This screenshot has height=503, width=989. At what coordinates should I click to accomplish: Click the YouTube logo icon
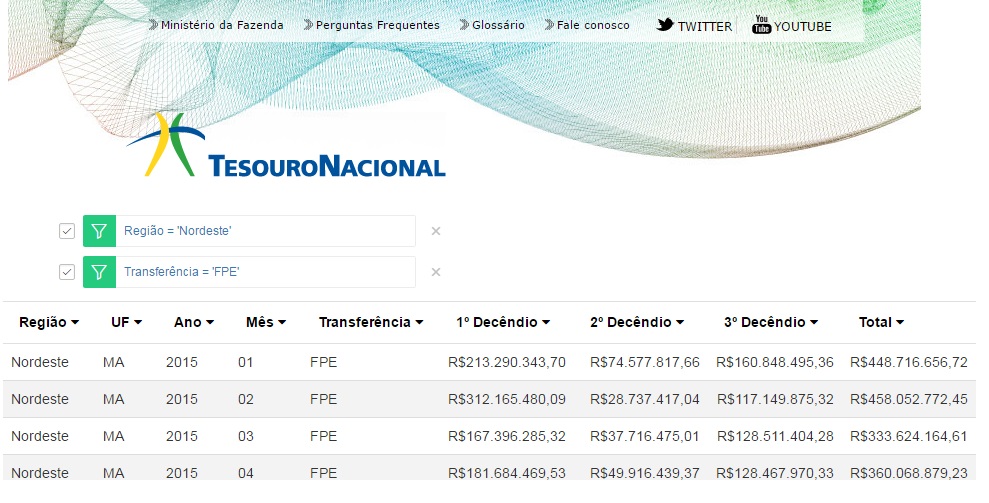pyautogui.click(x=761, y=25)
